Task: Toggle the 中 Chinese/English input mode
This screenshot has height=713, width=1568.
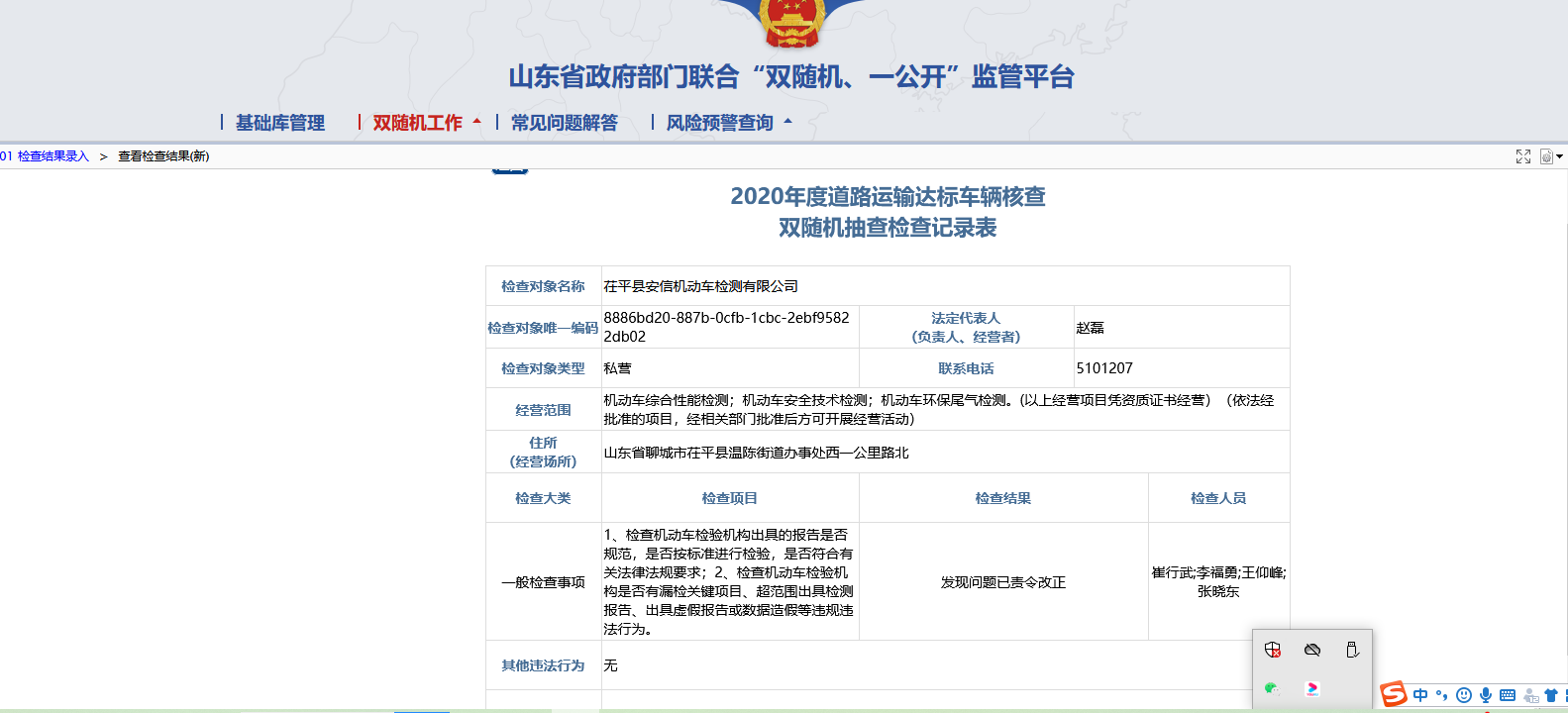Action: click(x=1420, y=695)
